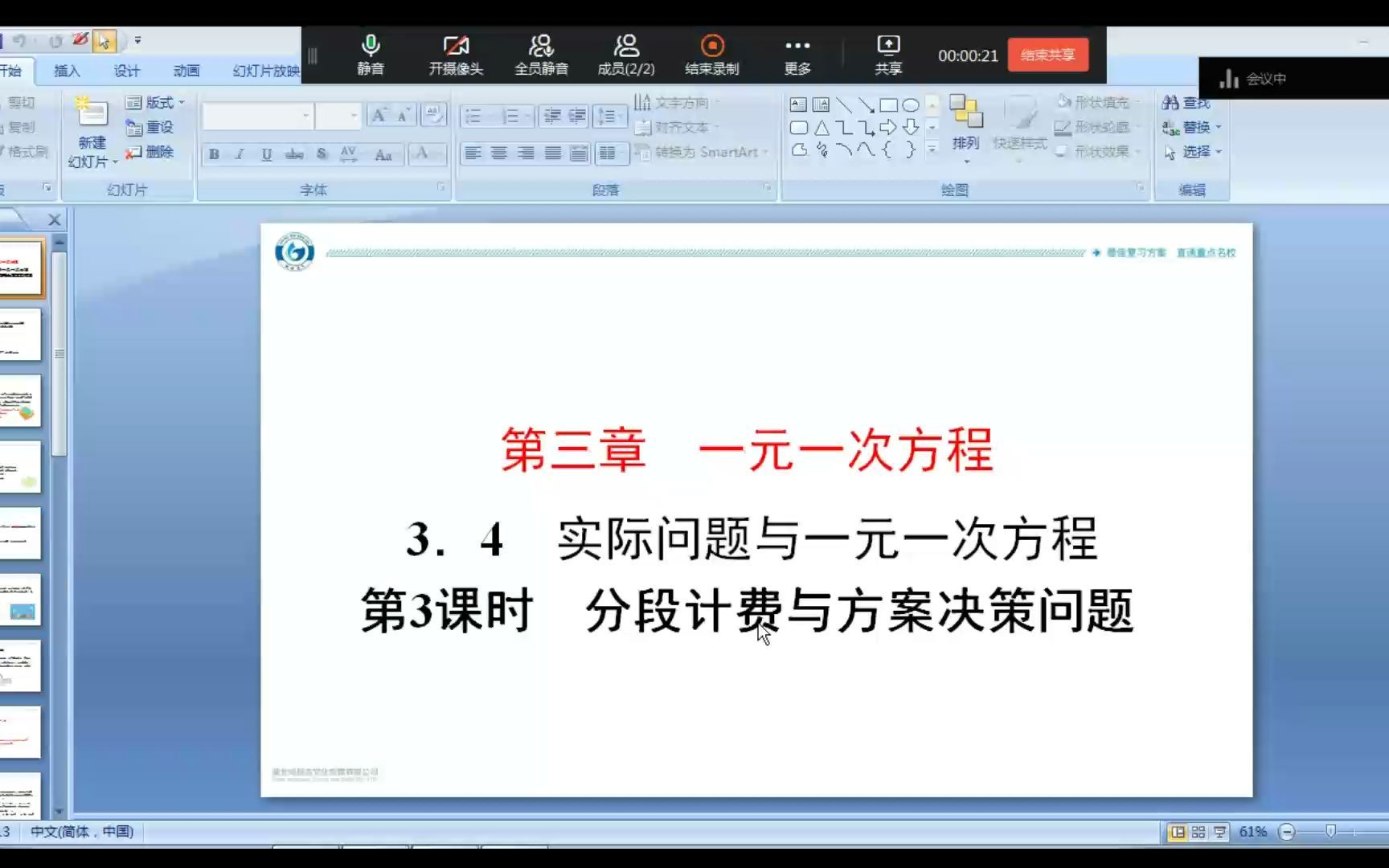
Task: Open the slide layout (版式) dropdown
Action: pos(156,103)
